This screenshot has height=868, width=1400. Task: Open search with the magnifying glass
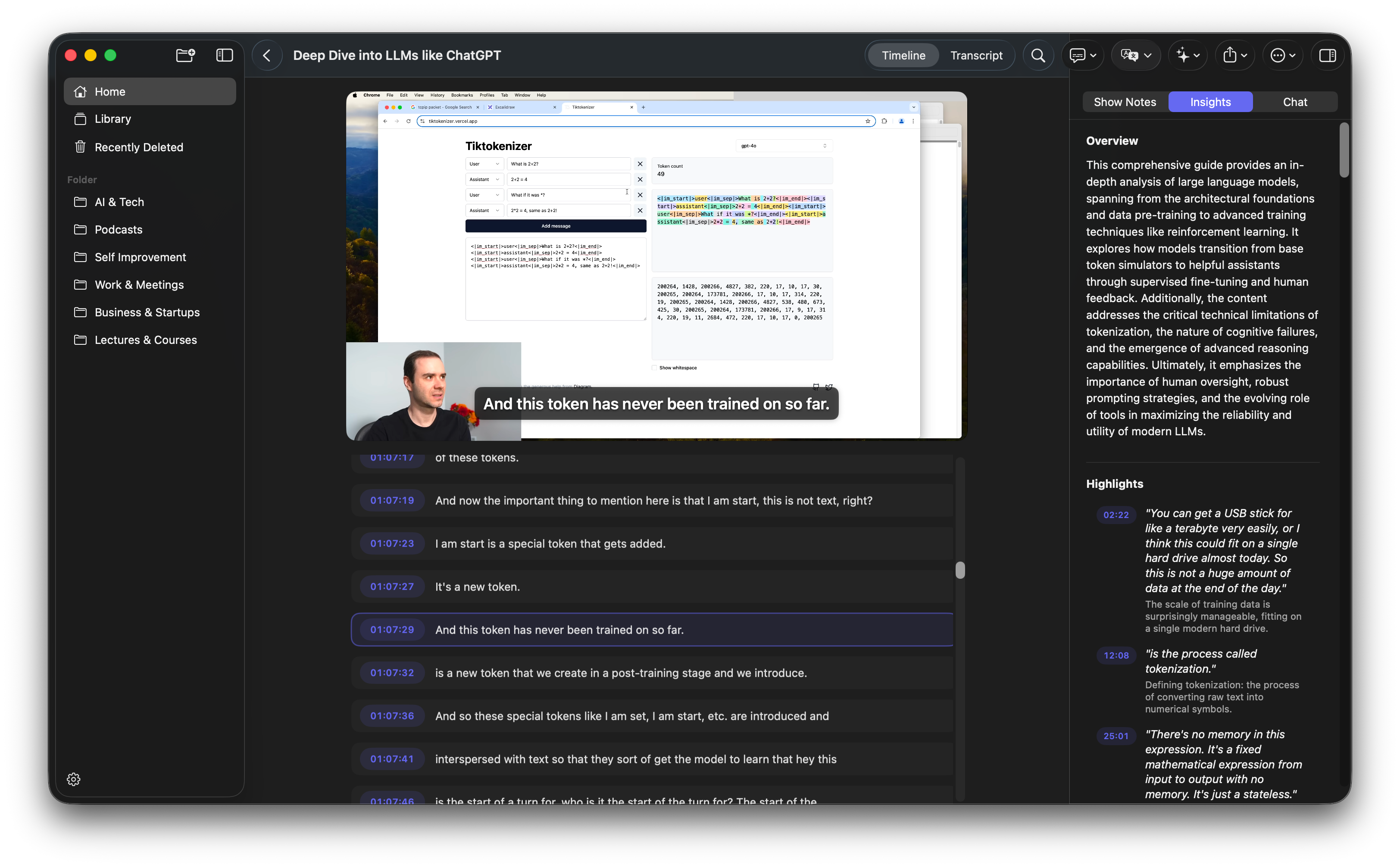[1038, 55]
